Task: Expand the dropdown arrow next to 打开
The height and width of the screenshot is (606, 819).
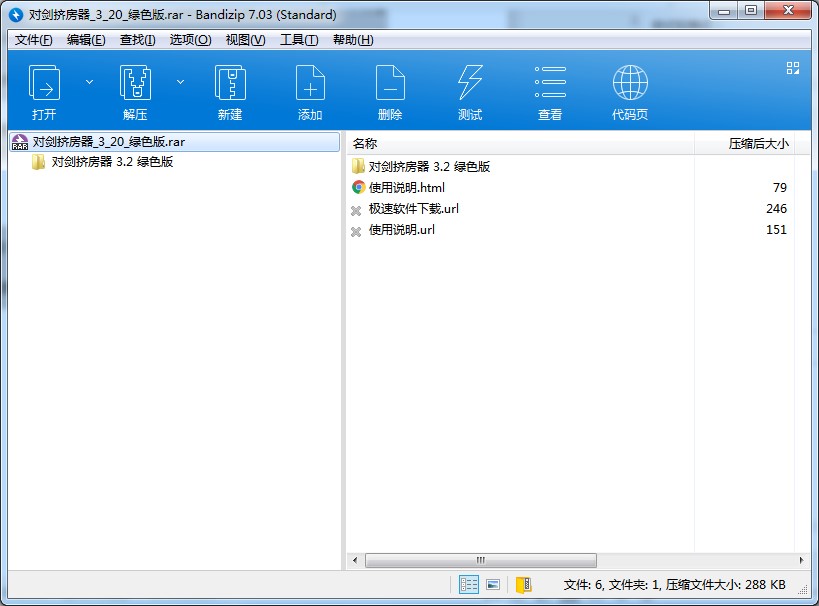Action: click(89, 82)
